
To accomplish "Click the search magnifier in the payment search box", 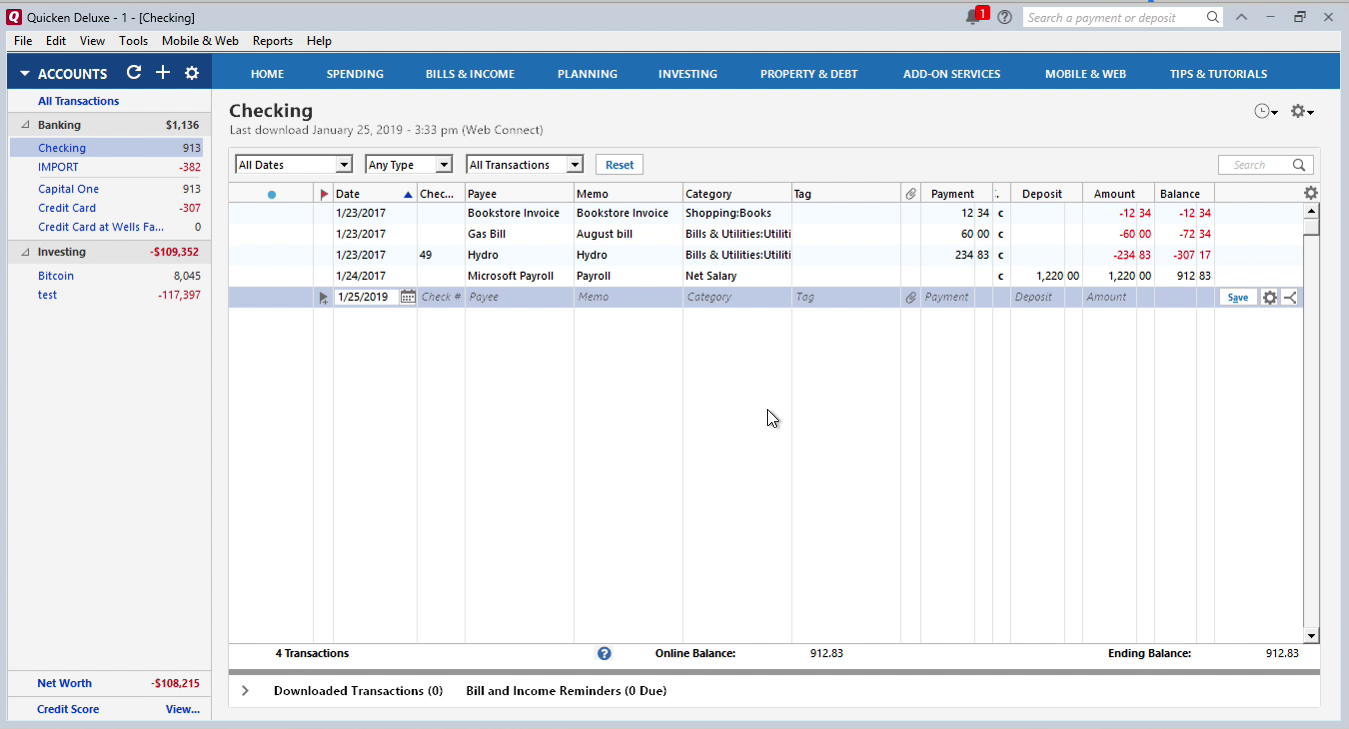I will 1213,17.
